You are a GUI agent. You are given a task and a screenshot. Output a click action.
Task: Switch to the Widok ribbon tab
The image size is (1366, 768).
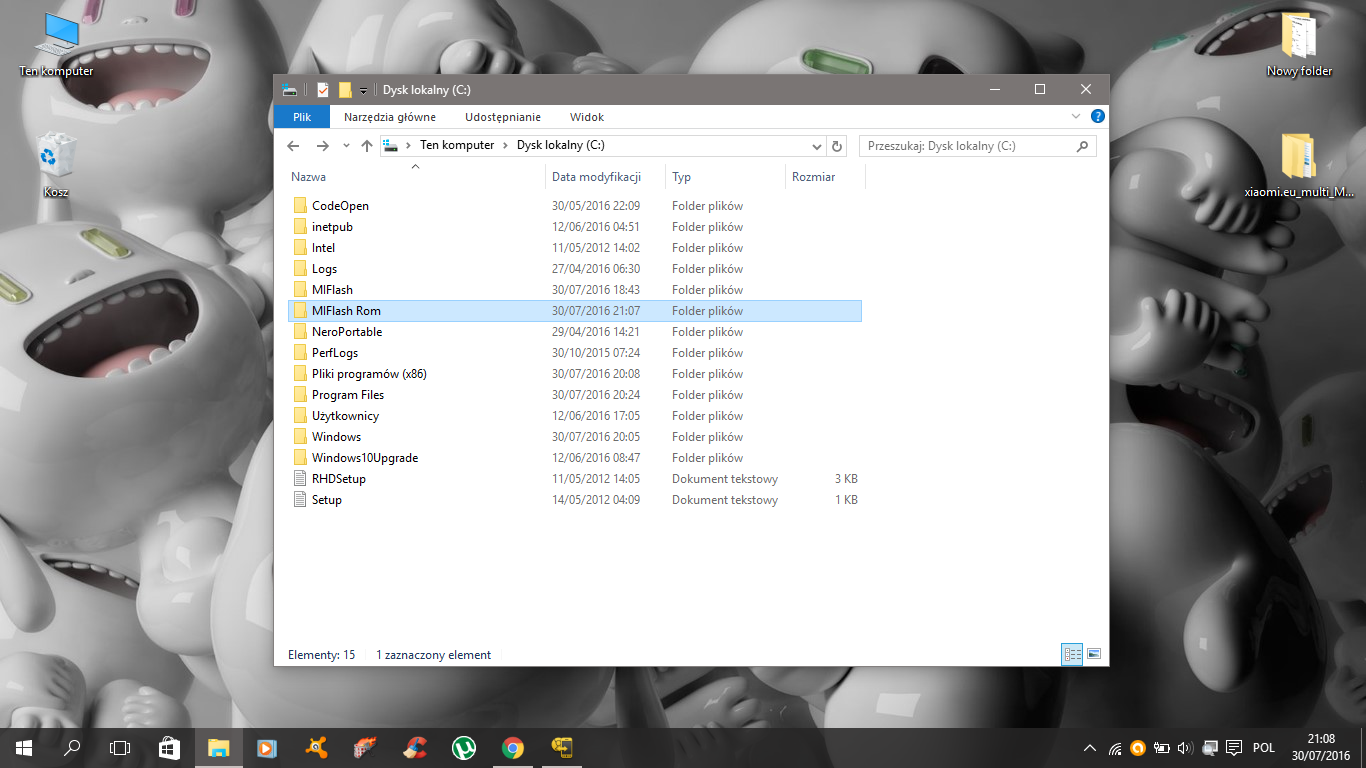[586, 117]
